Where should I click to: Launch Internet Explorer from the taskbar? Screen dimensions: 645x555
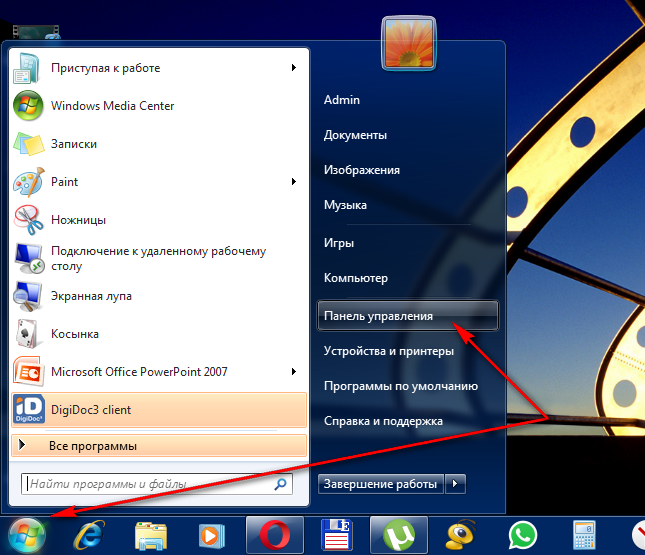[x=89, y=535]
